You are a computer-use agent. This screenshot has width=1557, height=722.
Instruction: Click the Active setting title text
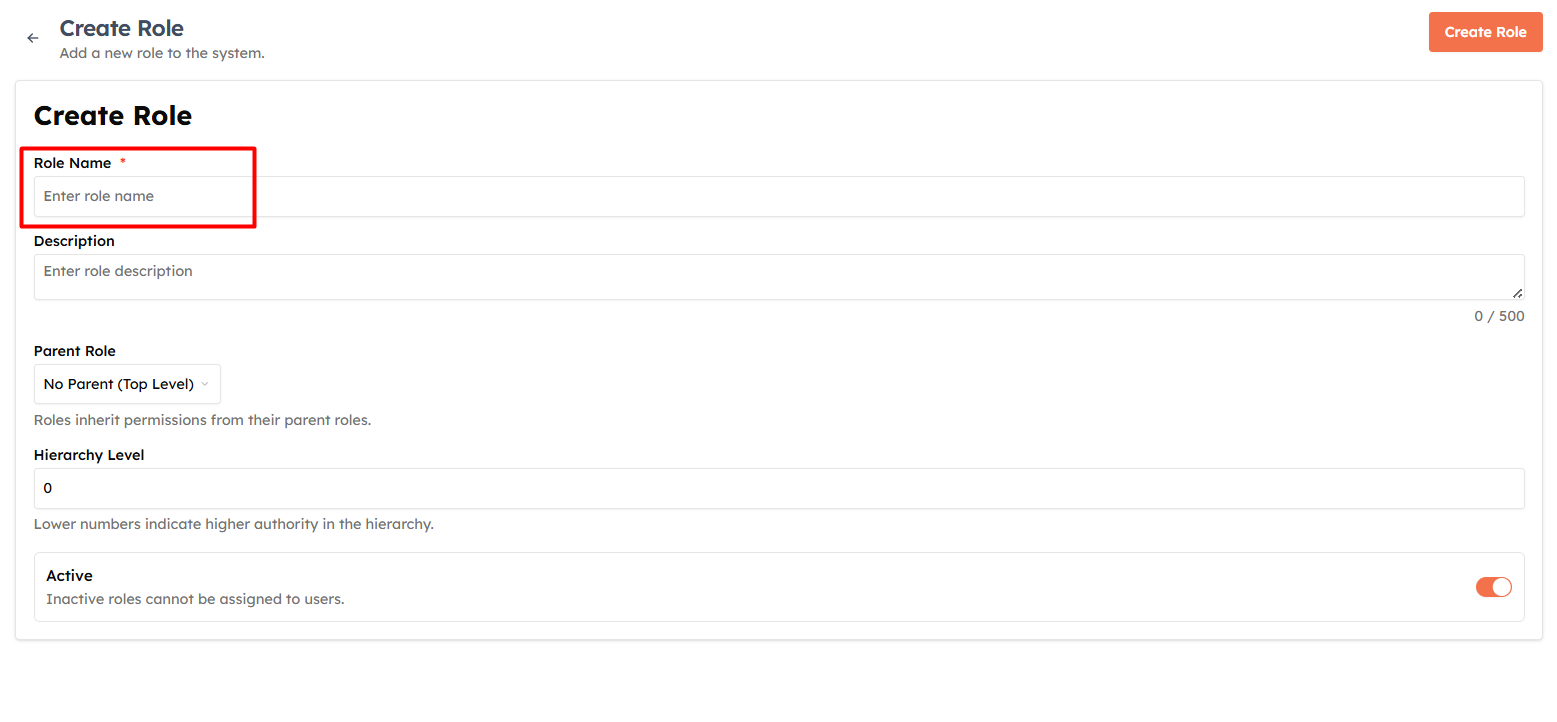[69, 576]
